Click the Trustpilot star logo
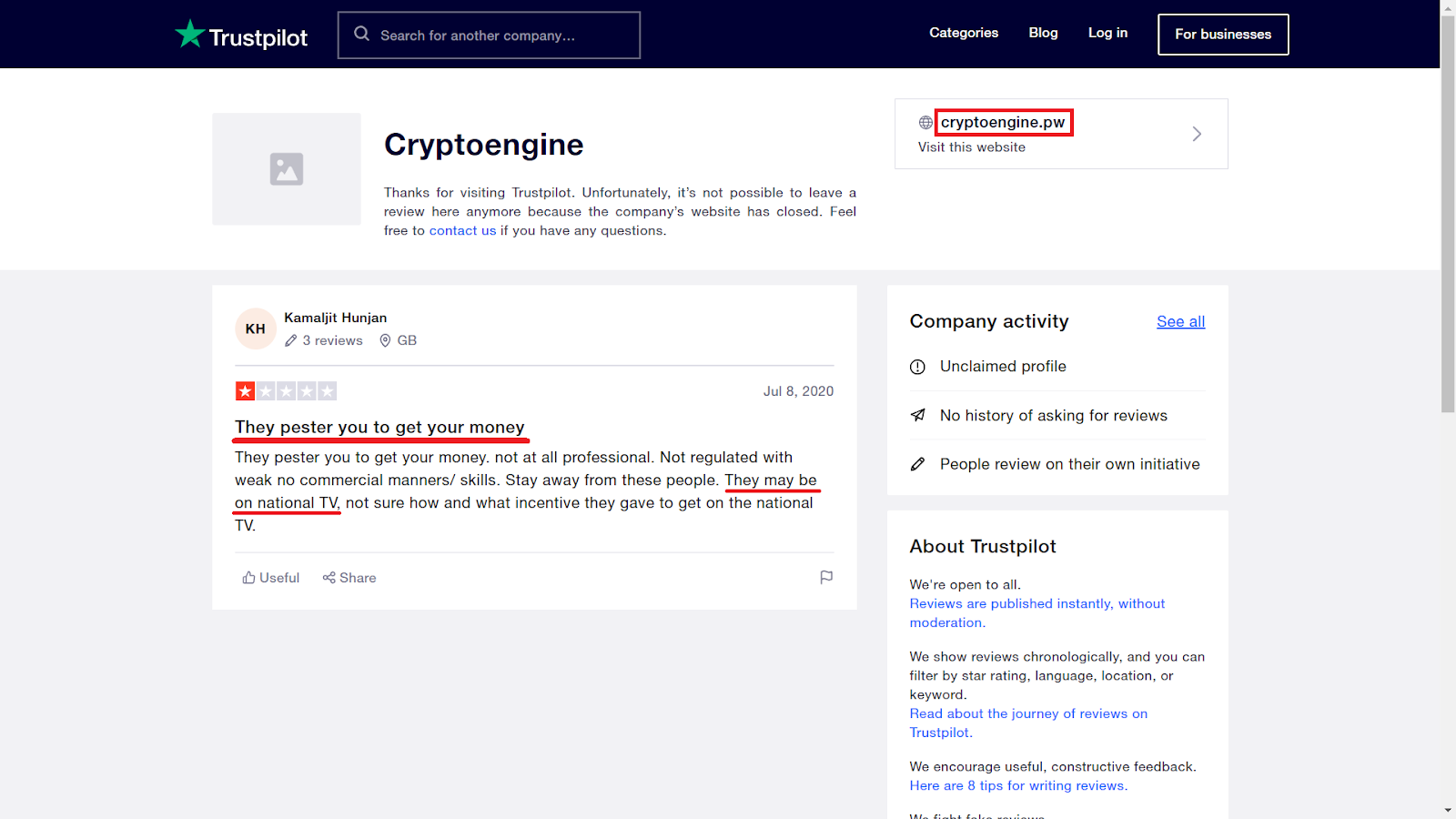Image resolution: width=1456 pixels, height=819 pixels. coord(189,34)
